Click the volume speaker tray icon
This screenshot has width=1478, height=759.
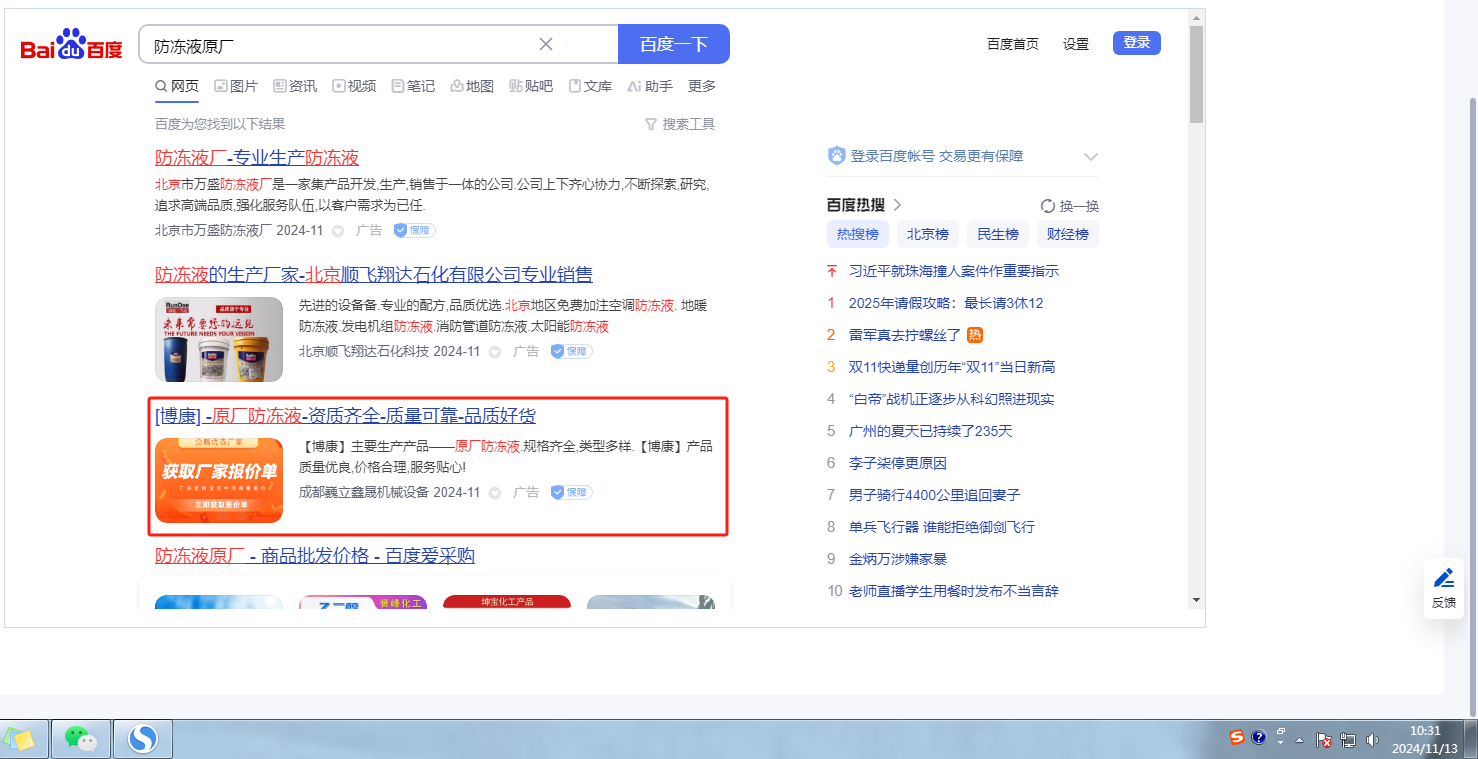(1372, 740)
